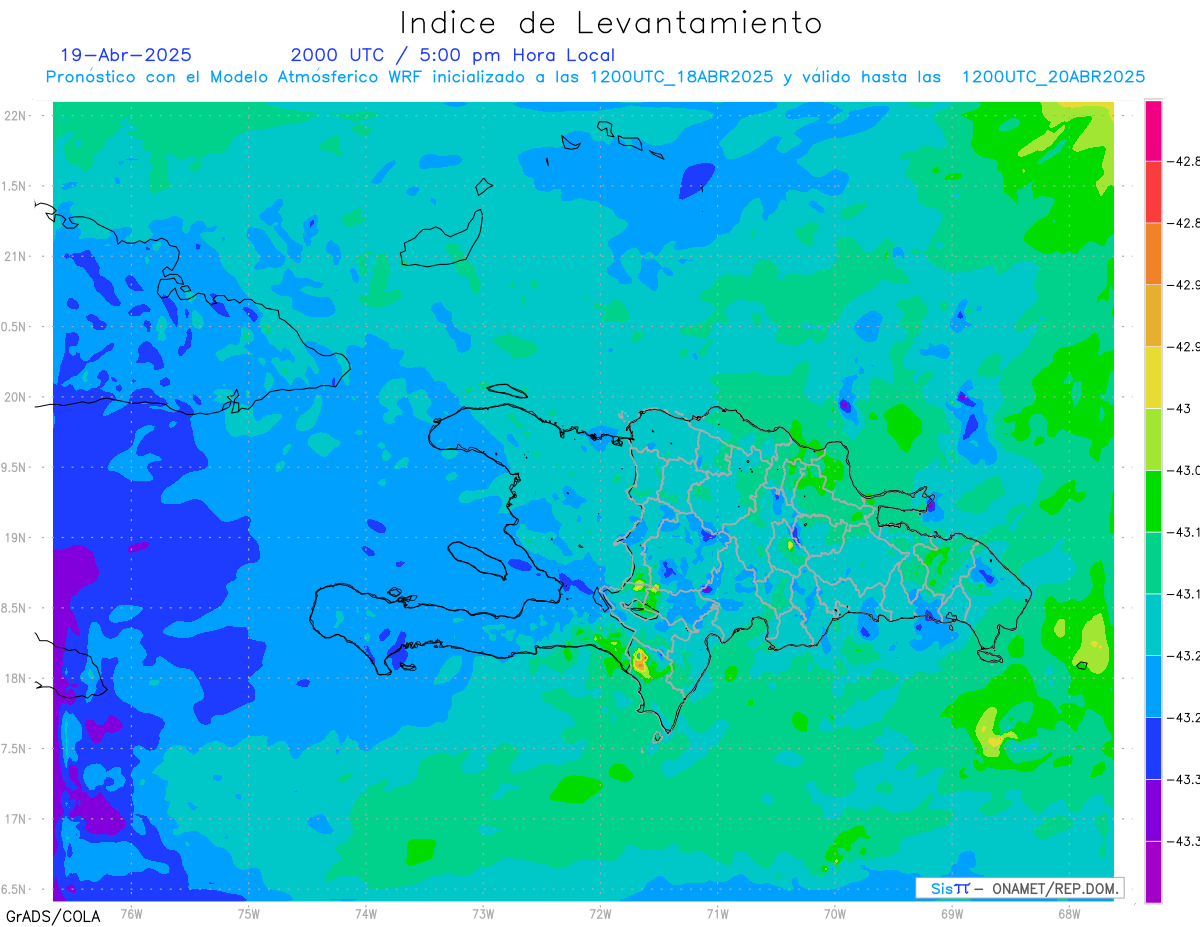Click the '69W' longitude label
The image size is (1200, 927).
pyautogui.click(x=952, y=914)
